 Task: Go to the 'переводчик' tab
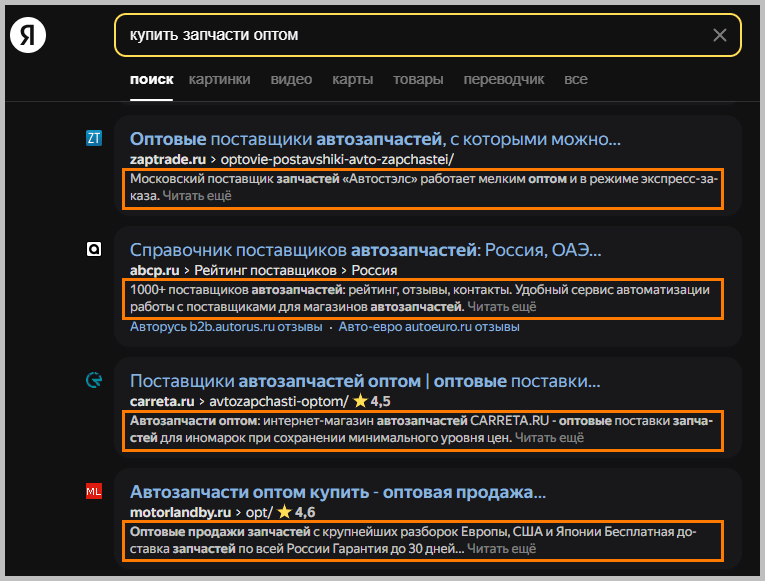click(503, 79)
